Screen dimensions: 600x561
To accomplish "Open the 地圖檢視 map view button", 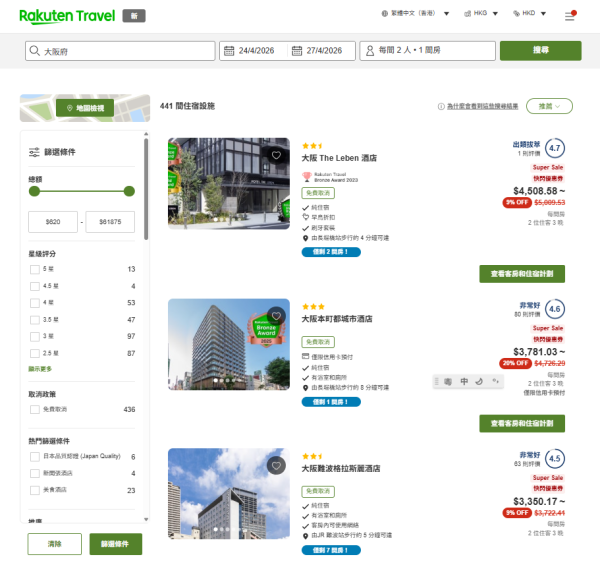I will (x=85, y=108).
